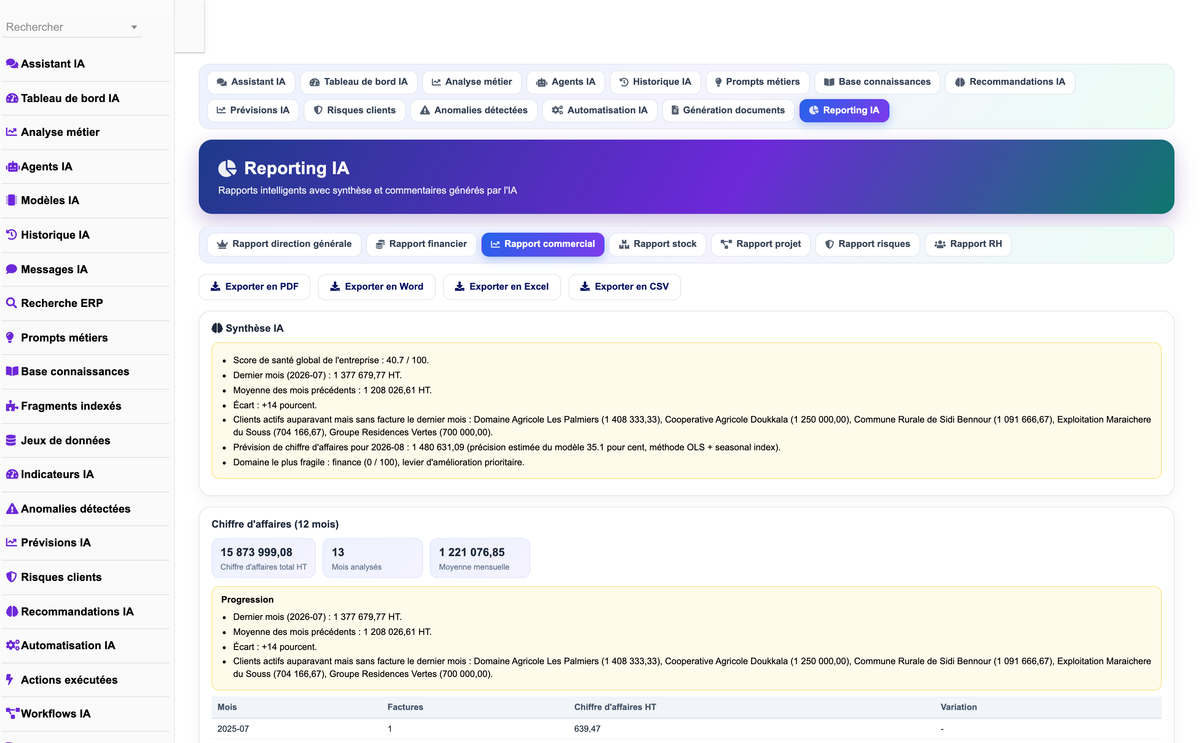Select the Rapport direction générale report
This screenshot has width=1200, height=743.
click(x=284, y=244)
